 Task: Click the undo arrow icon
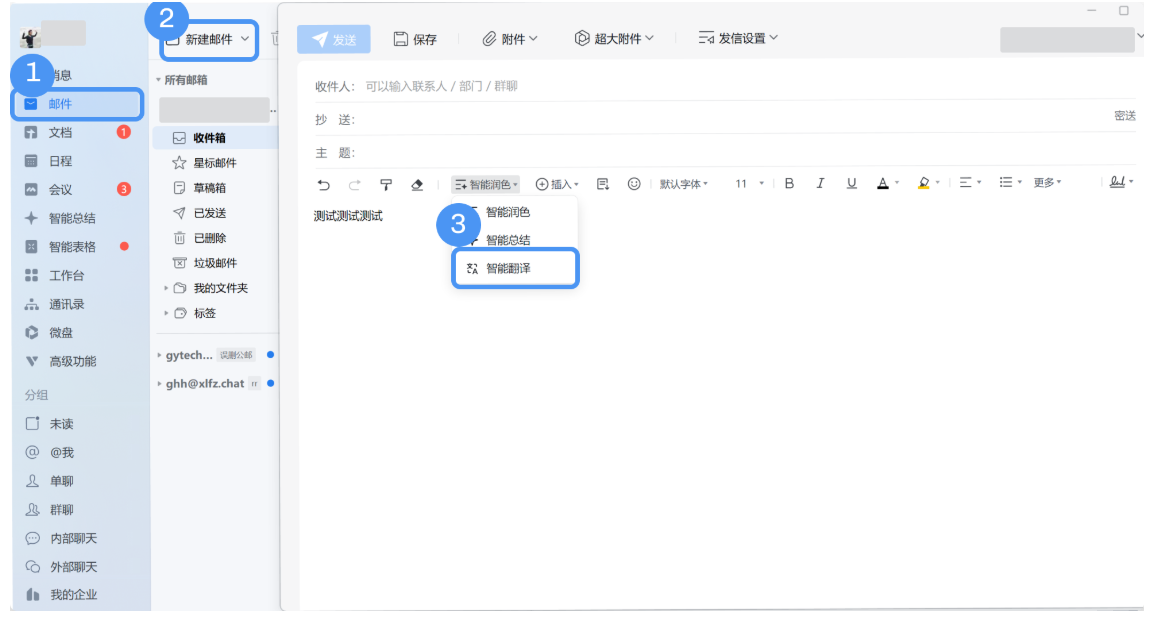click(x=321, y=183)
